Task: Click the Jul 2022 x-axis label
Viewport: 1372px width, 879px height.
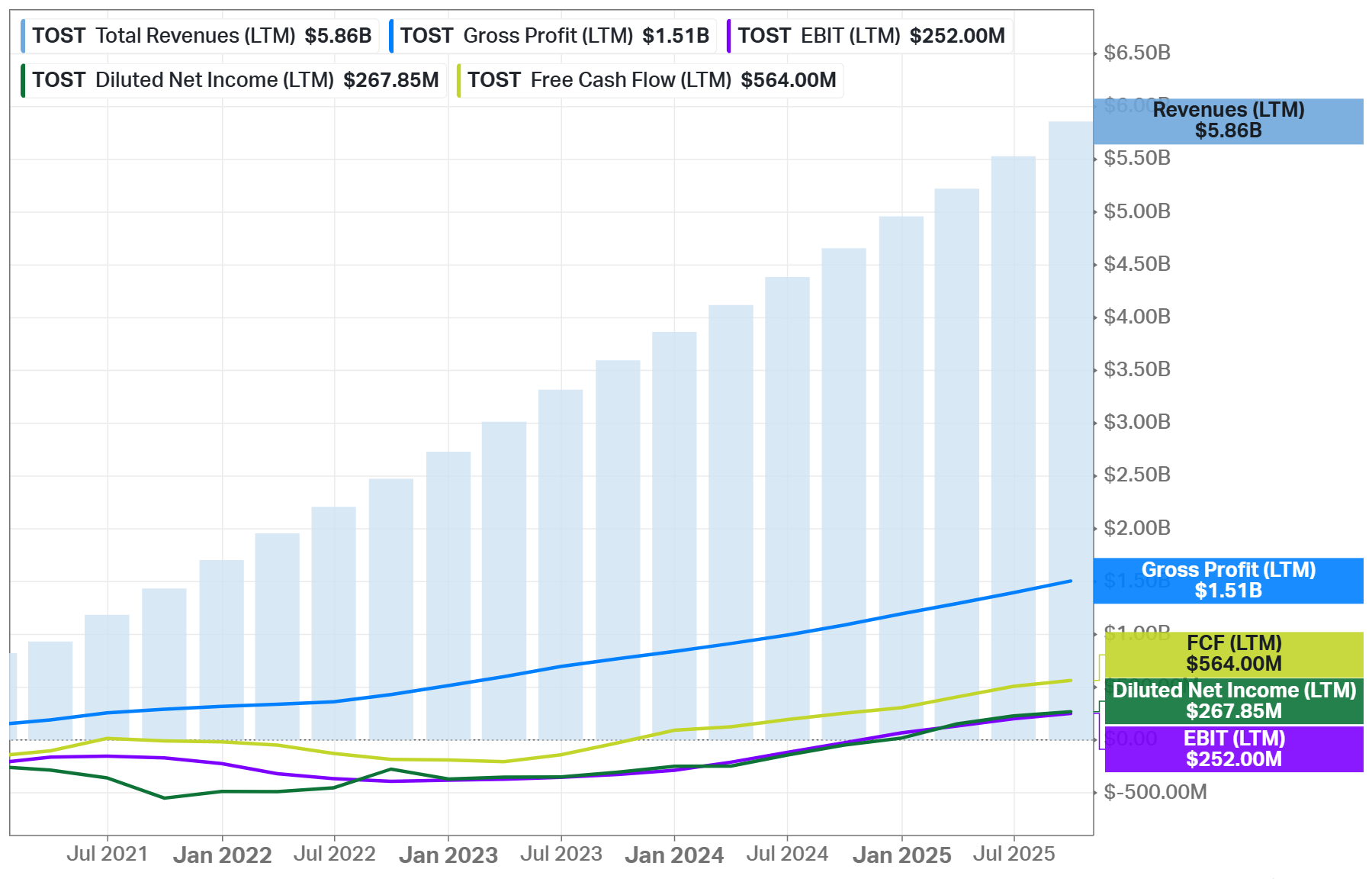Action: [334, 854]
